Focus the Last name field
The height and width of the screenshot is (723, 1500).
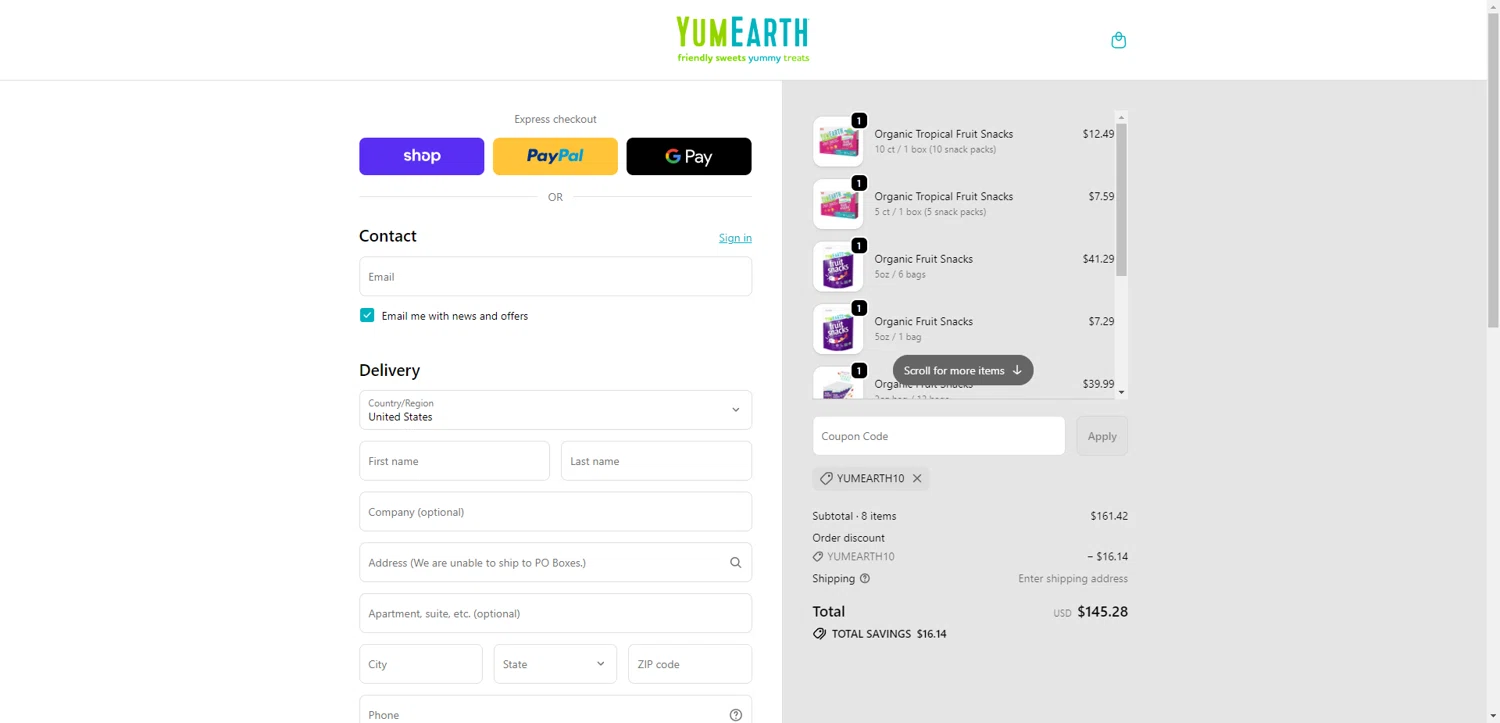pos(656,461)
